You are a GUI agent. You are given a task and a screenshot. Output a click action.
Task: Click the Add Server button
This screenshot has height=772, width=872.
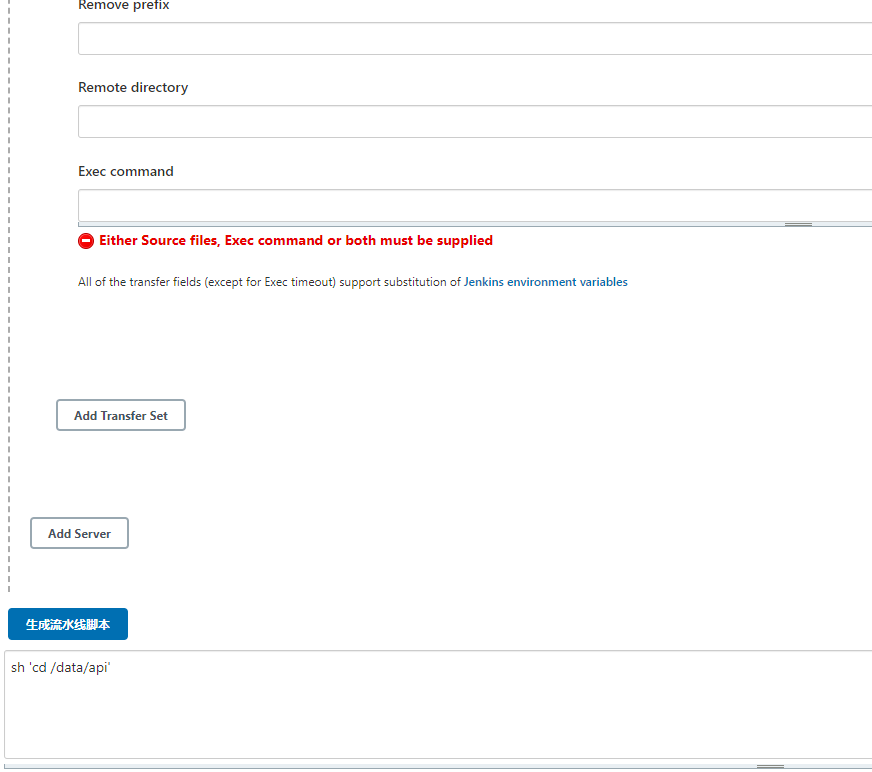pyautogui.click(x=79, y=533)
